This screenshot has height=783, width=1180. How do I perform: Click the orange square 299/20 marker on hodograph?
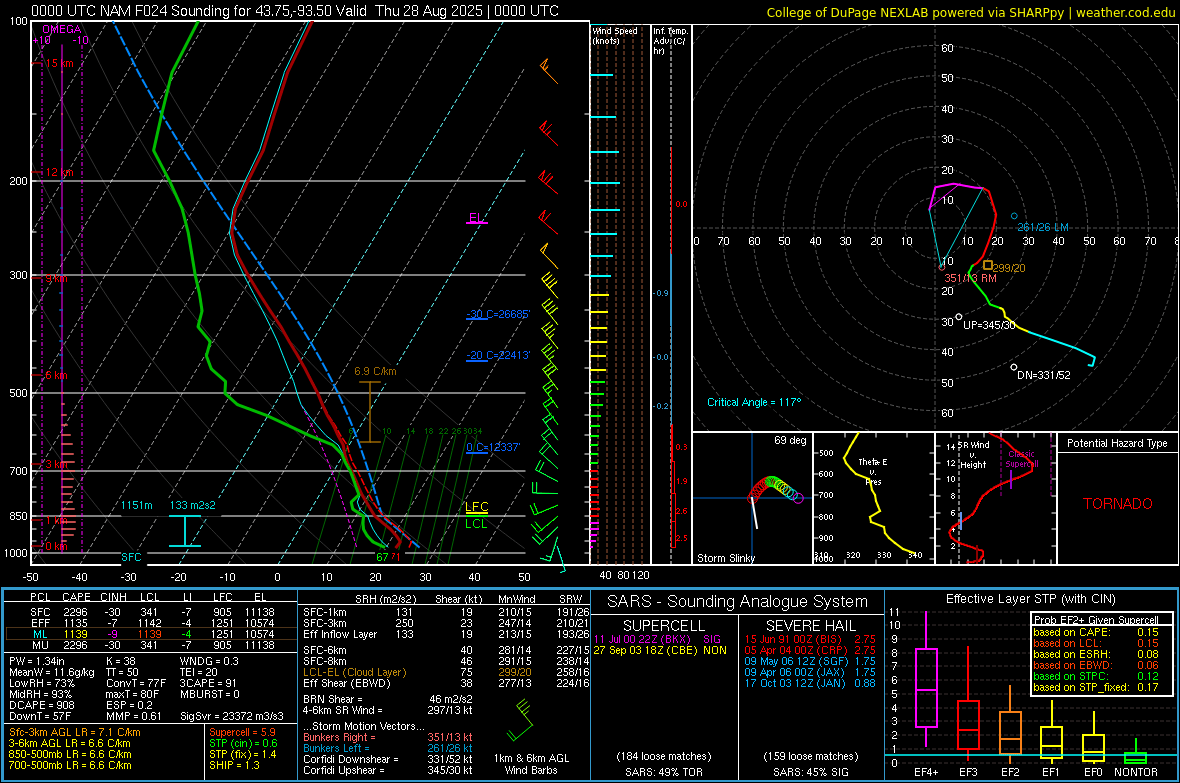tap(988, 265)
